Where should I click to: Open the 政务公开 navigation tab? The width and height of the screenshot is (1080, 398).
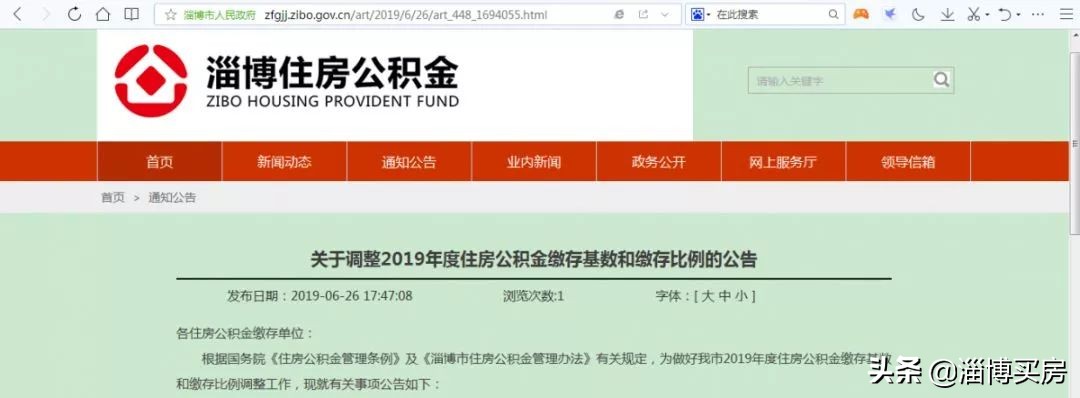click(x=658, y=162)
